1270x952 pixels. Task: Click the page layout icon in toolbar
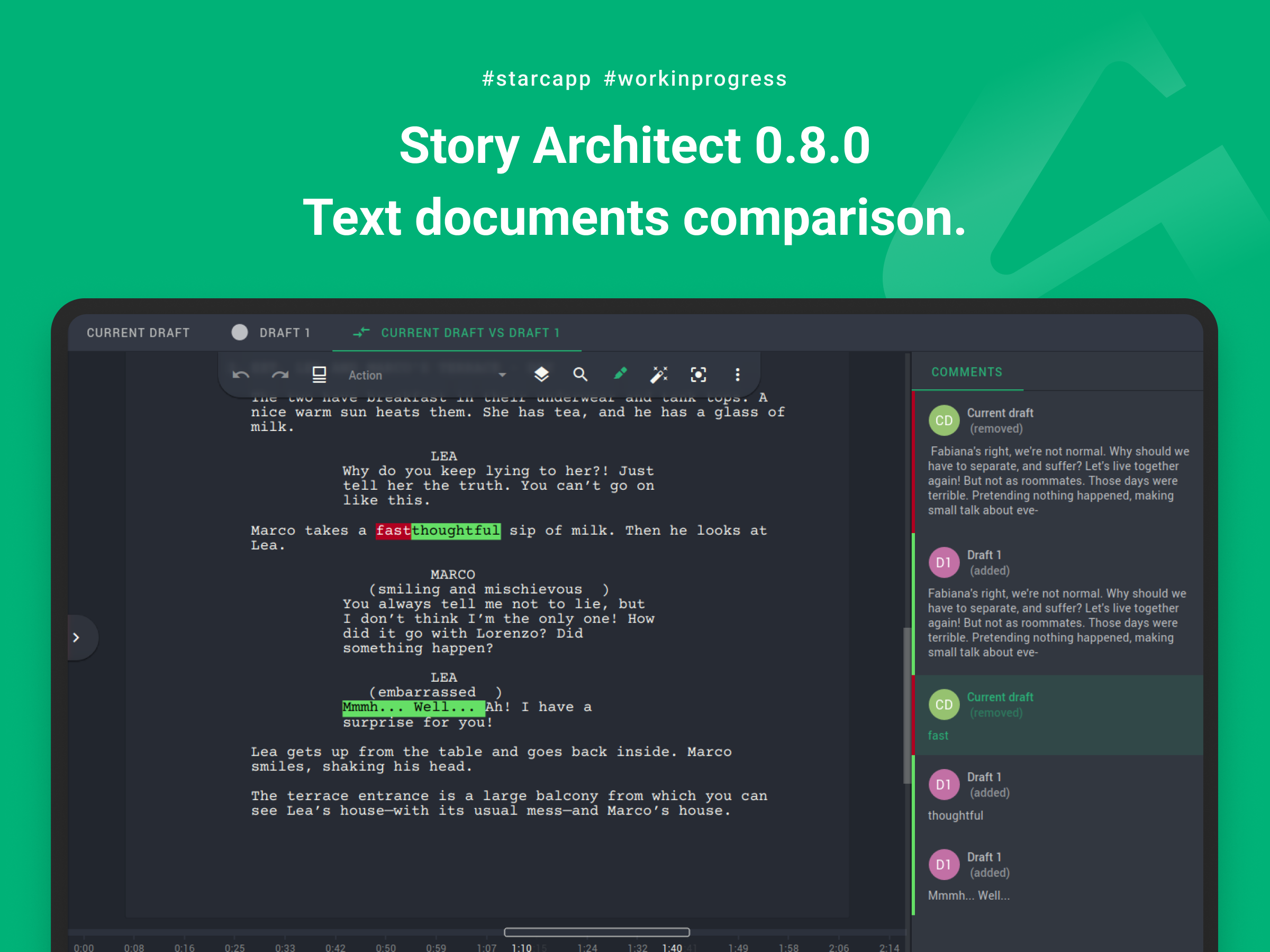319,374
